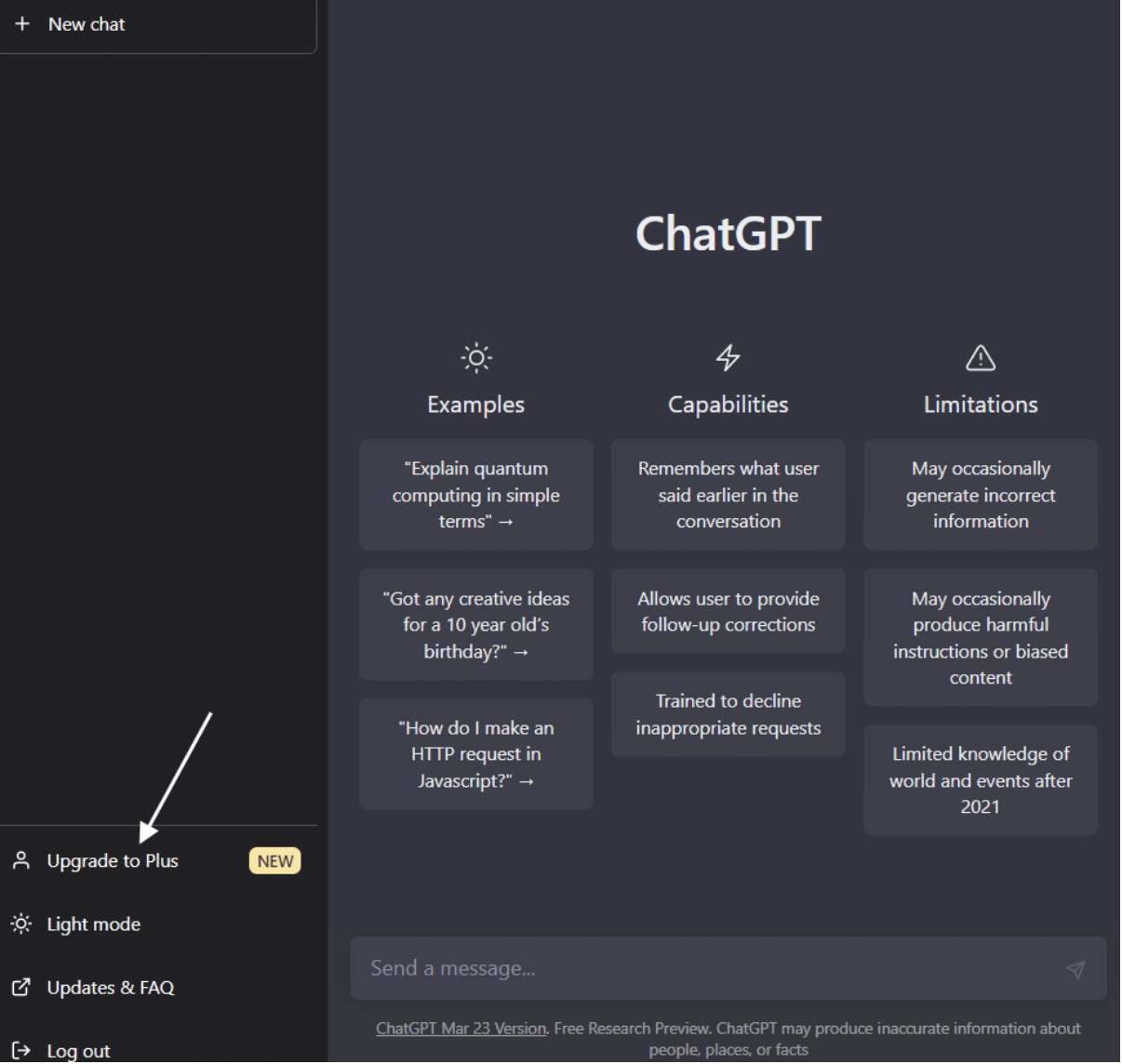
Task: Select Log out in the sidebar
Action: pyautogui.click(x=158, y=1050)
